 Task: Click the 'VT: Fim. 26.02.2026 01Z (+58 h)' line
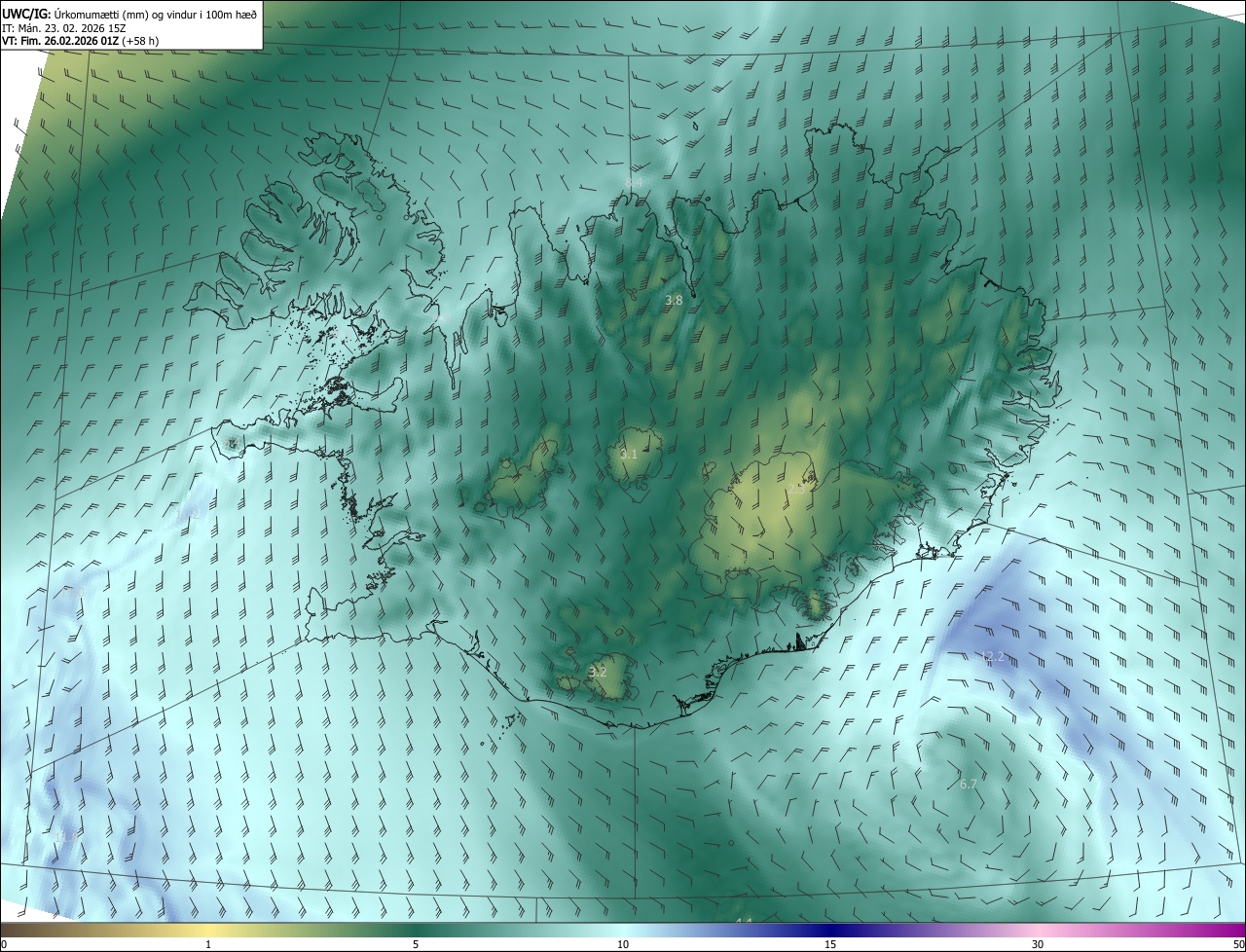coord(81,41)
